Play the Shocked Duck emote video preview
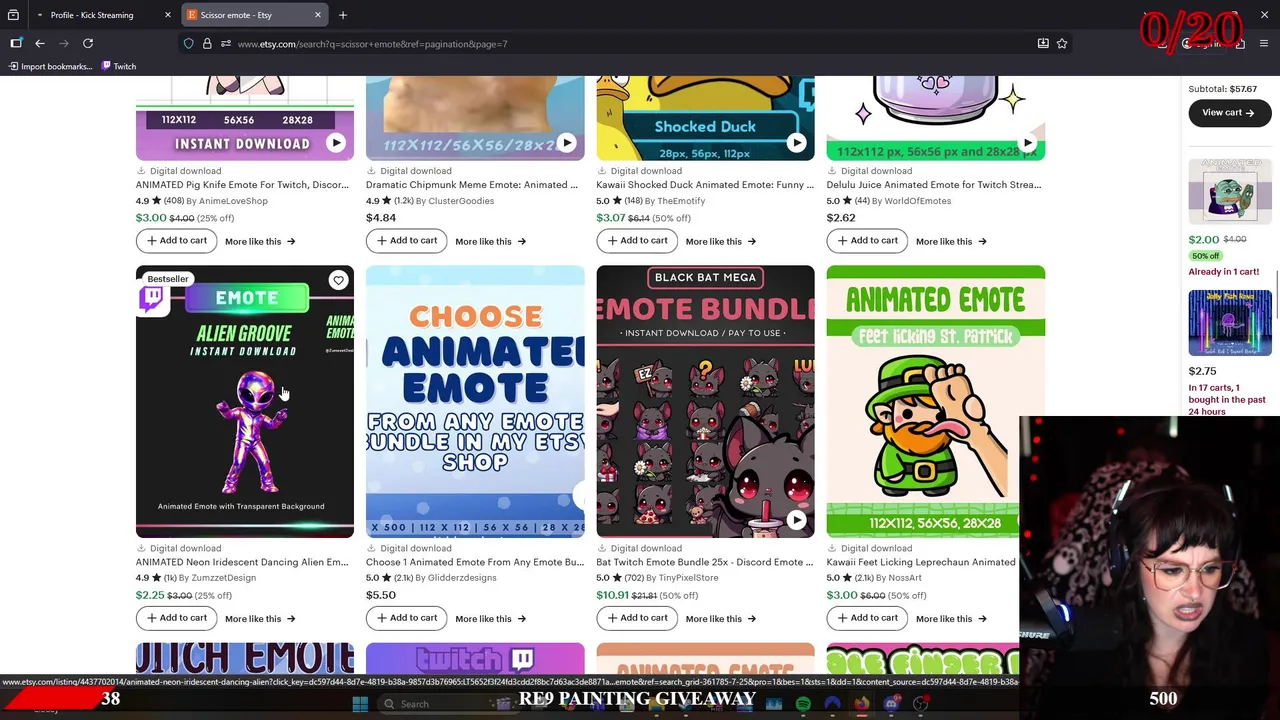This screenshot has width=1280, height=720. coord(796,143)
